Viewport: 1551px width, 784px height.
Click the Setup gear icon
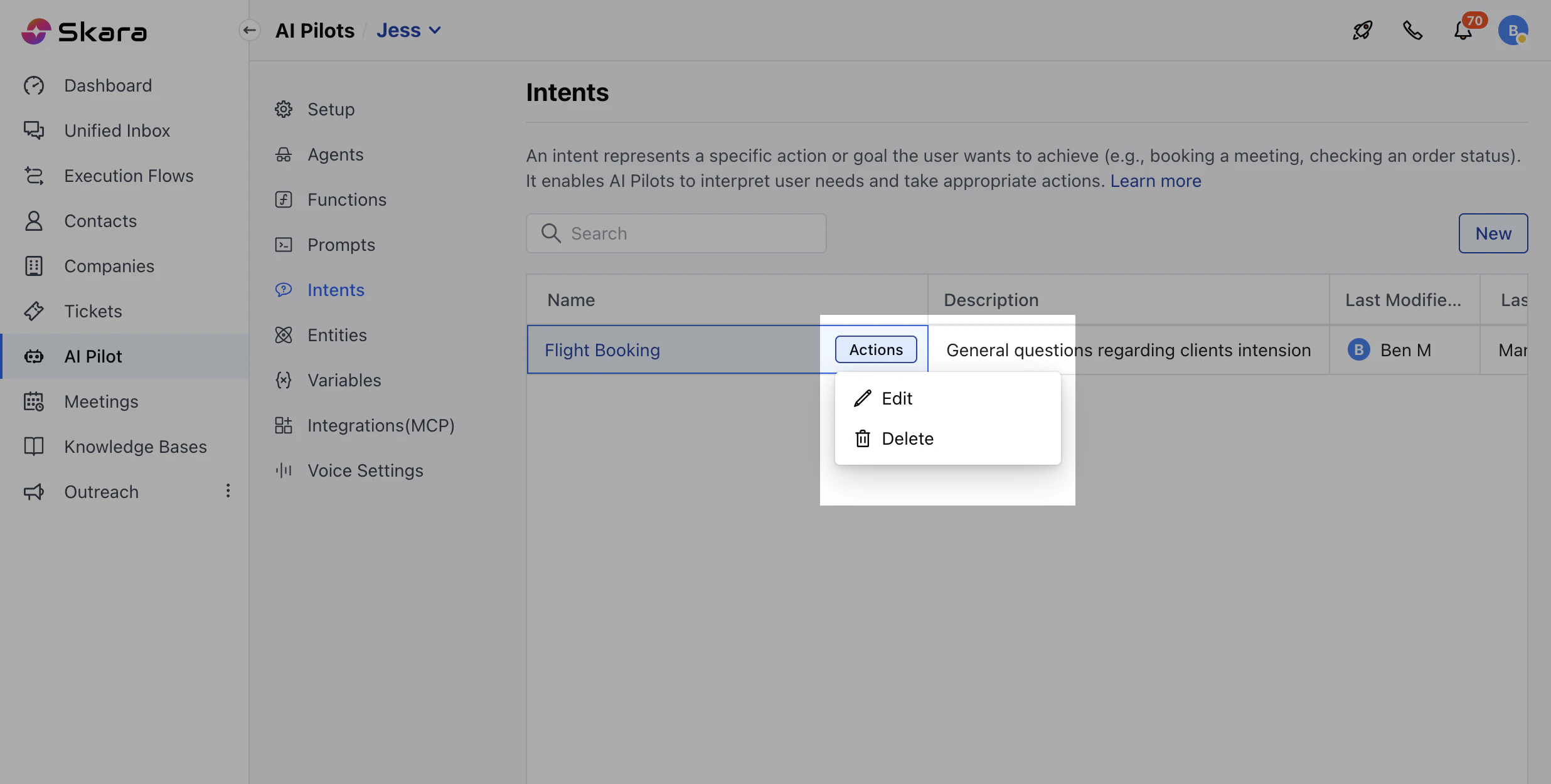pyautogui.click(x=284, y=109)
